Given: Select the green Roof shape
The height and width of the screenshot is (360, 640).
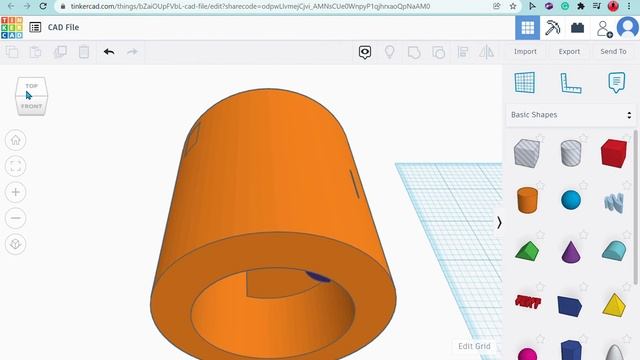Looking at the screenshot, I should coord(527,251).
